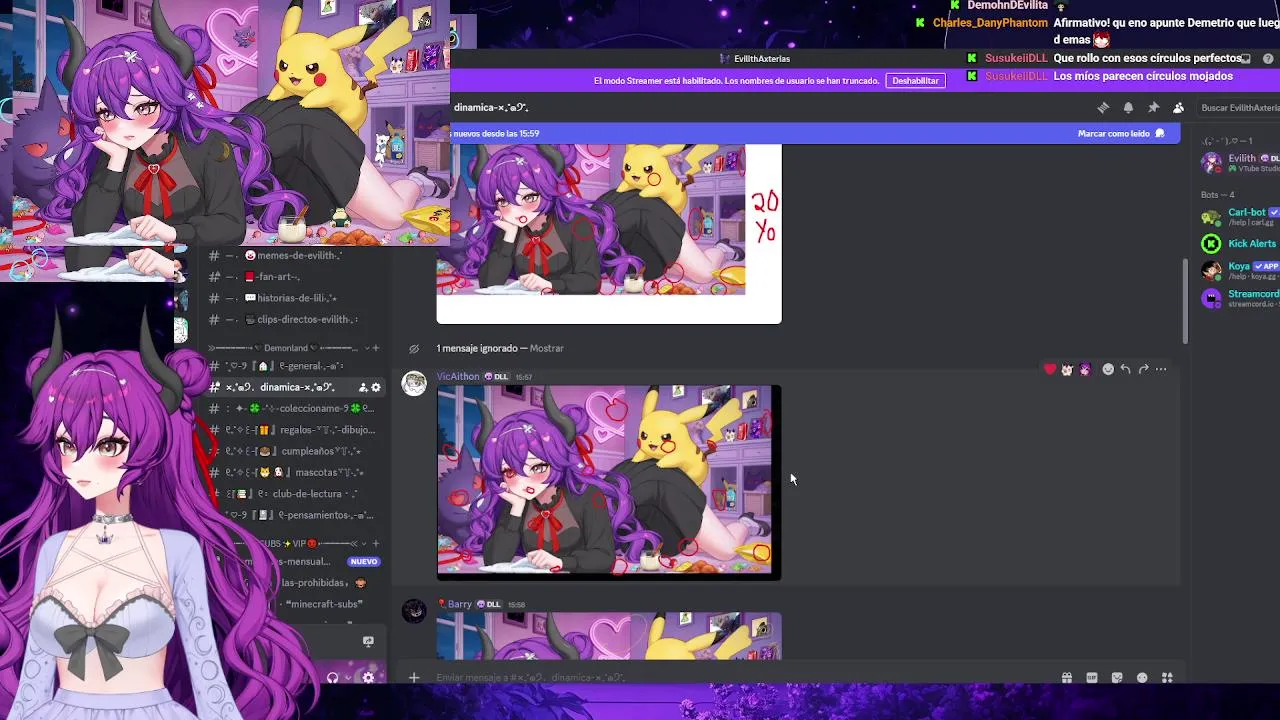Image resolution: width=1280 pixels, height=720 pixels.
Task: Click the screen share icon above user panel
Action: [368, 642]
